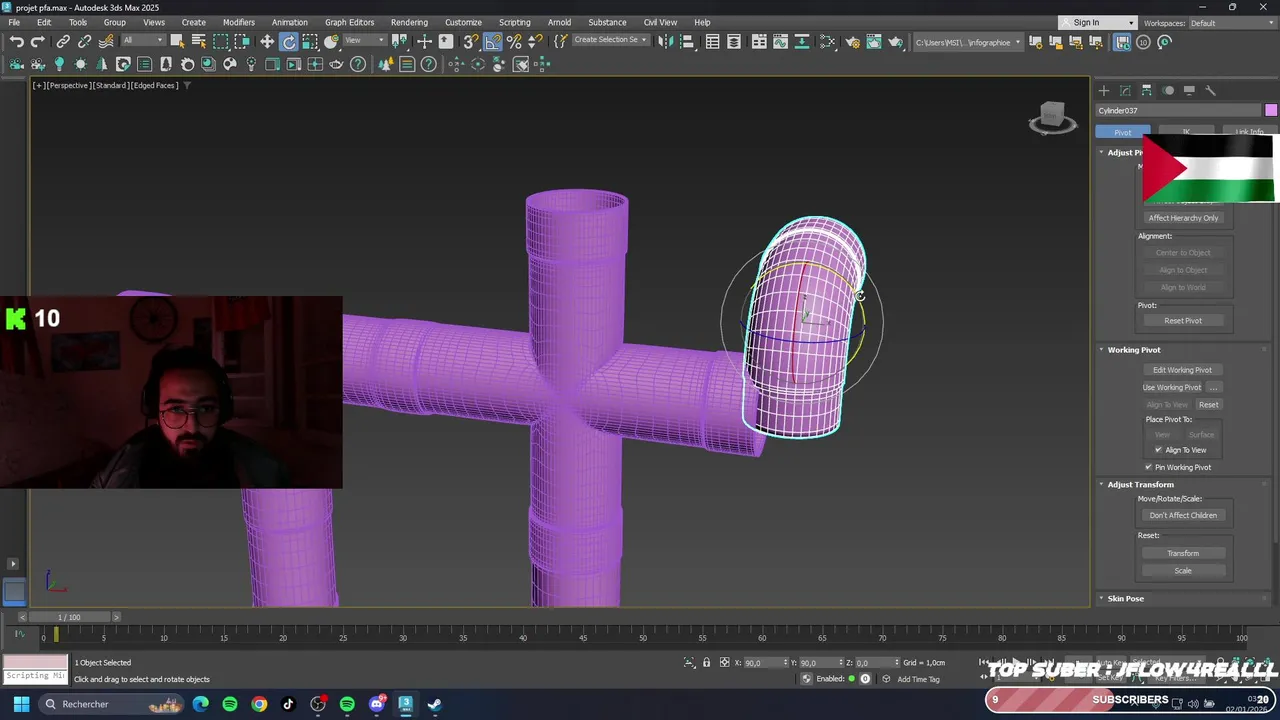Toggle the Pin Working Pivot checkbox
The width and height of the screenshot is (1280, 720).
coord(1148,467)
